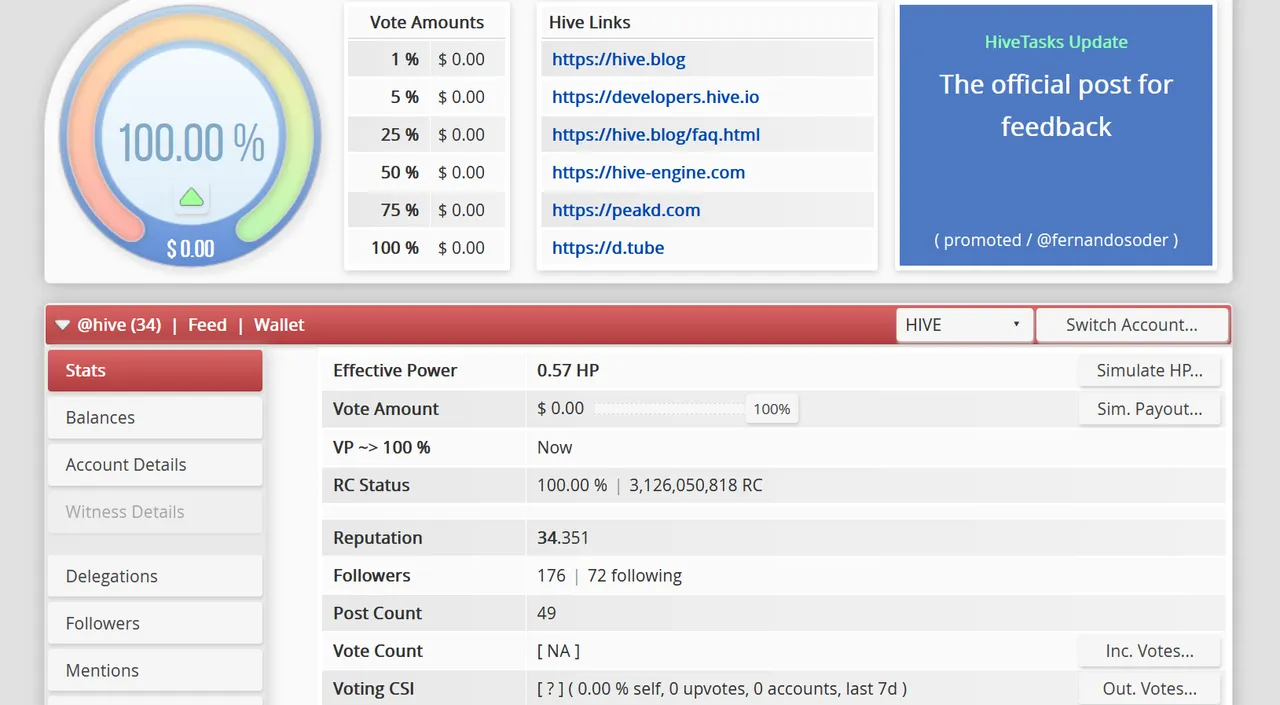Click the voting power gauge 100.00 %

[191, 142]
